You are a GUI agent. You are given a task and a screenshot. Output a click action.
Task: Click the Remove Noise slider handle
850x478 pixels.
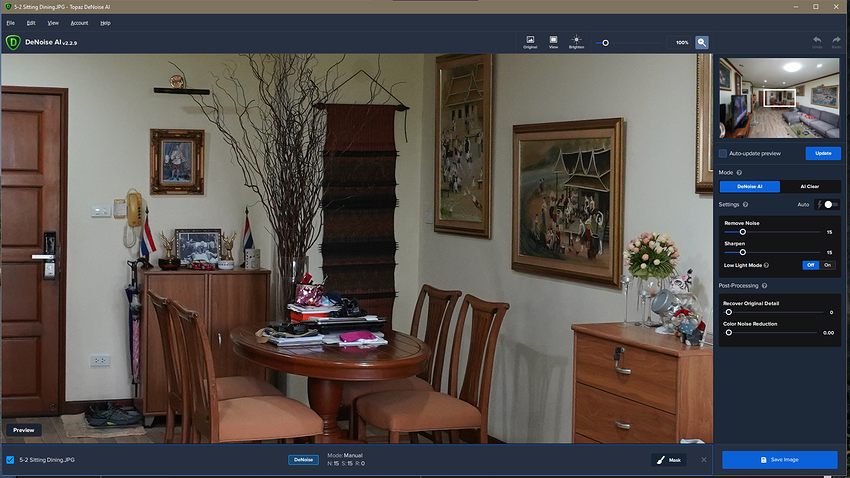(742, 232)
